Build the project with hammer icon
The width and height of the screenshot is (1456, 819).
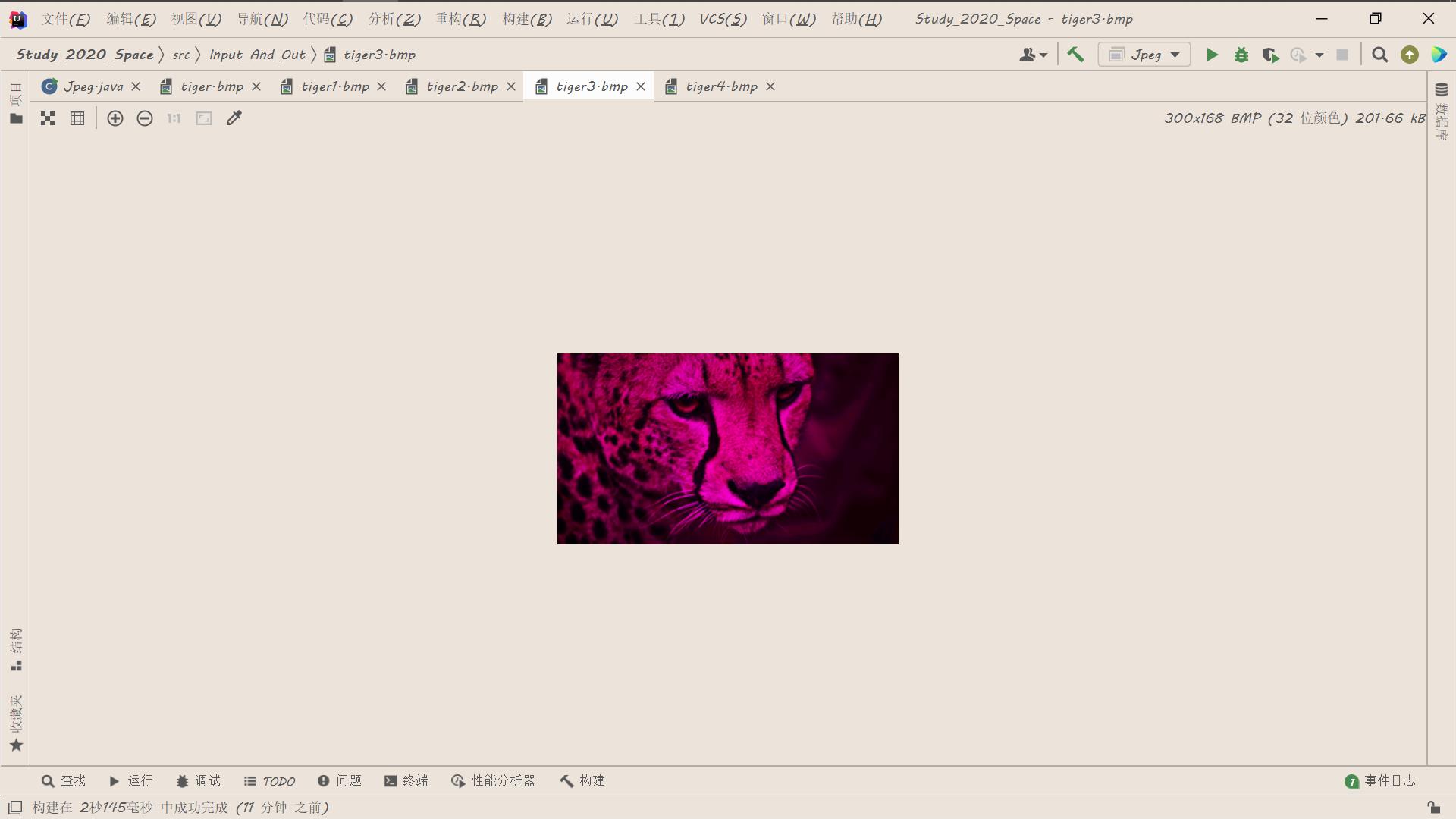click(1075, 55)
